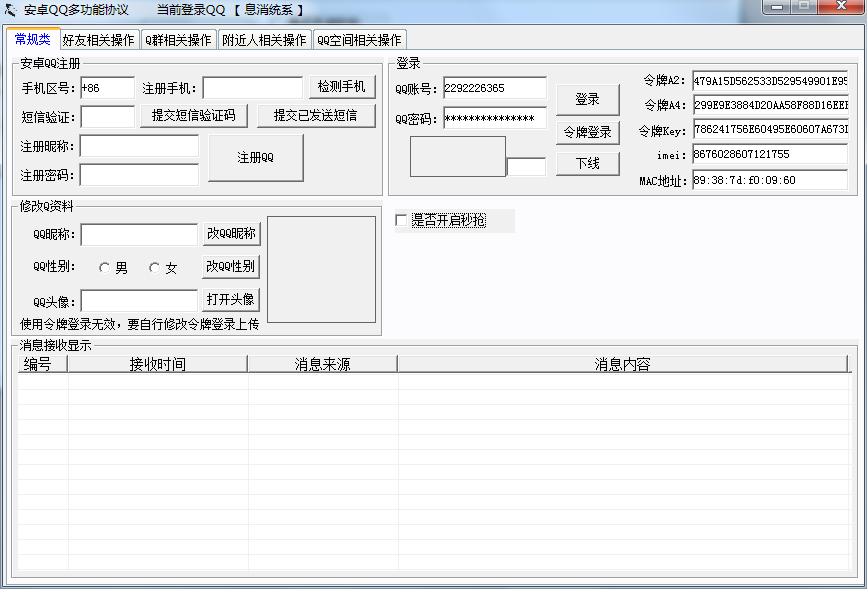Viewport: 867px width, 589px height.
Task: Focus the 注册密码 input field
Action: 139,175
